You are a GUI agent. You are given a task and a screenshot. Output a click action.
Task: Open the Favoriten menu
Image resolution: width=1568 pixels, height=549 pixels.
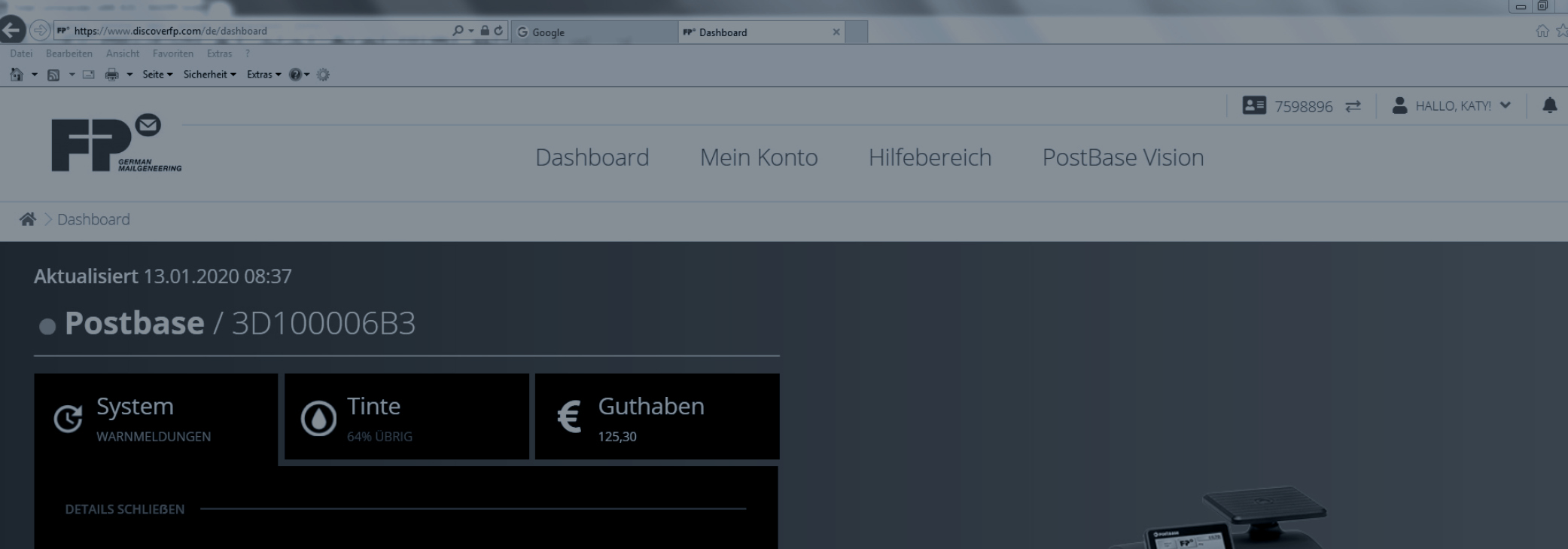point(172,53)
